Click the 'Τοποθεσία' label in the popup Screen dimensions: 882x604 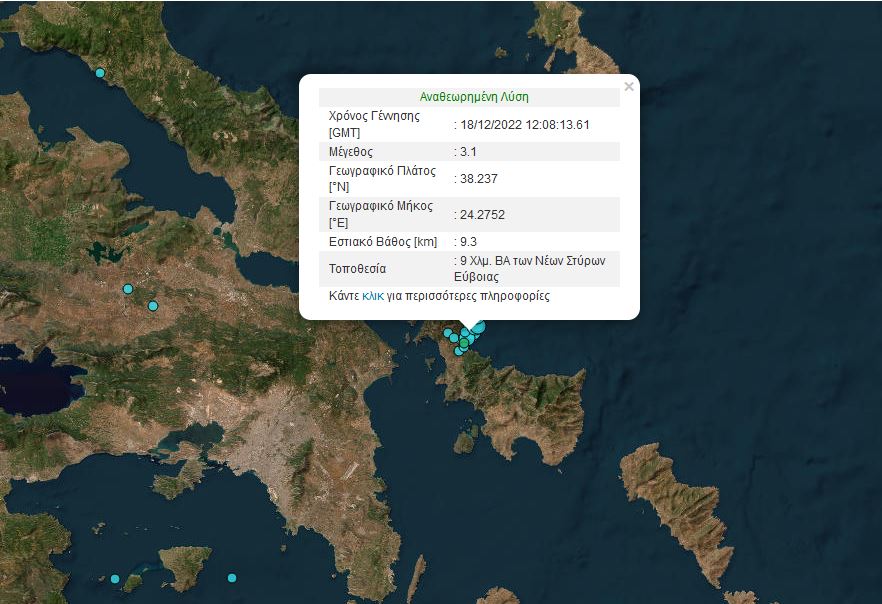pos(357,269)
